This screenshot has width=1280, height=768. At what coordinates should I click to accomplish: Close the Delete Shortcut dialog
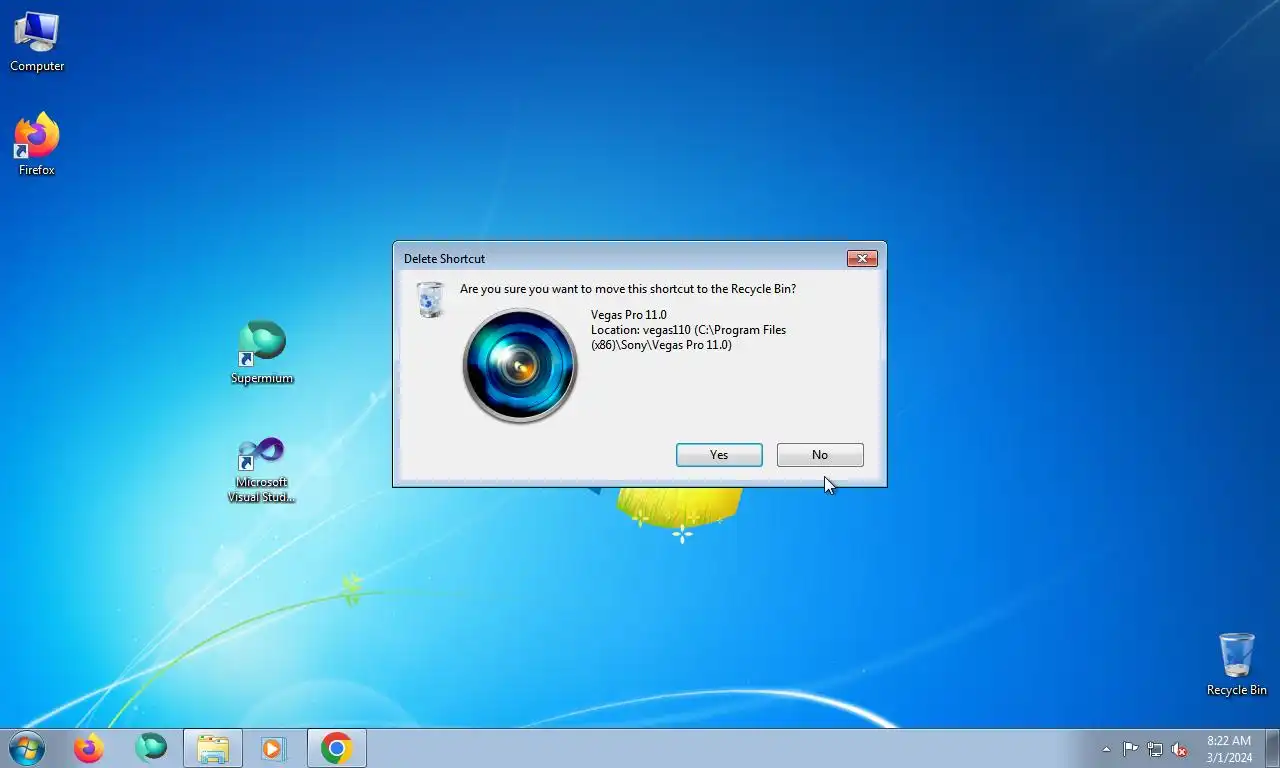pyautogui.click(x=862, y=259)
